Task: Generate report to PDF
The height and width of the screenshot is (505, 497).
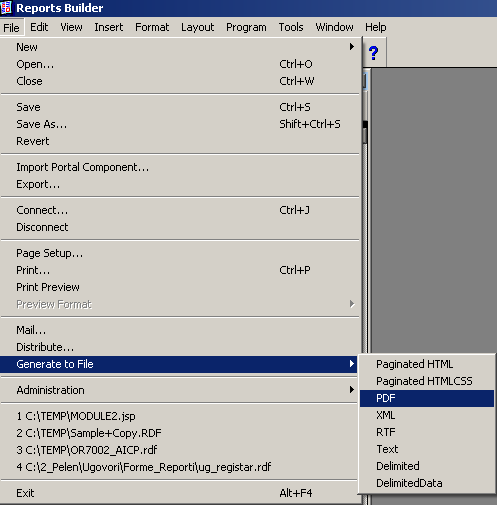Action: tap(427, 398)
